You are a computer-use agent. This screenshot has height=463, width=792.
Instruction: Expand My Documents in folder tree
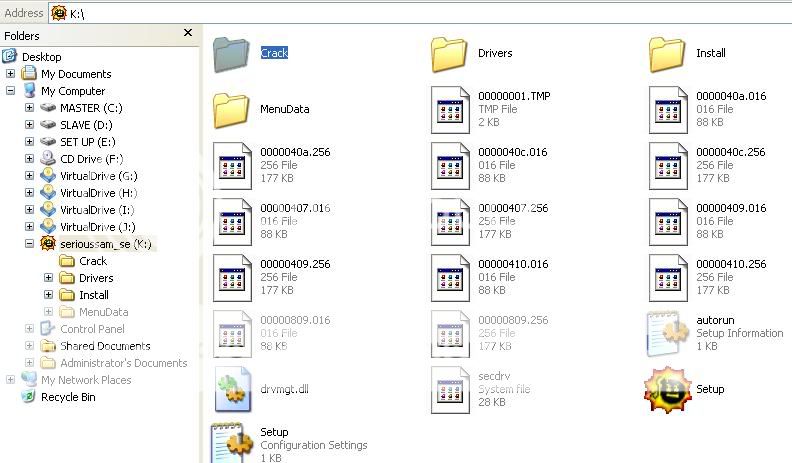click(10, 74)
